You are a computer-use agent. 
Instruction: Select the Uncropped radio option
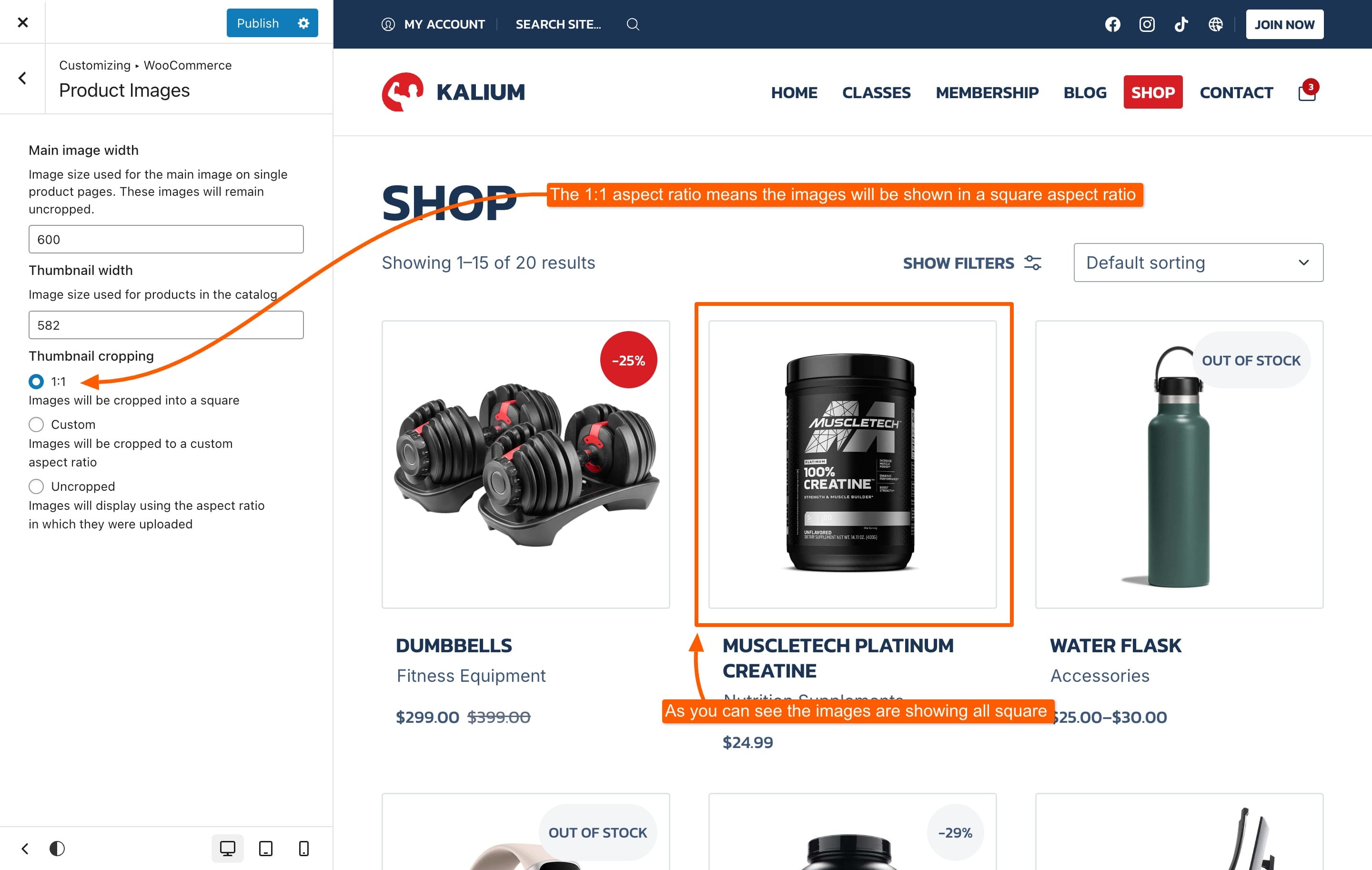pos(36,486)
